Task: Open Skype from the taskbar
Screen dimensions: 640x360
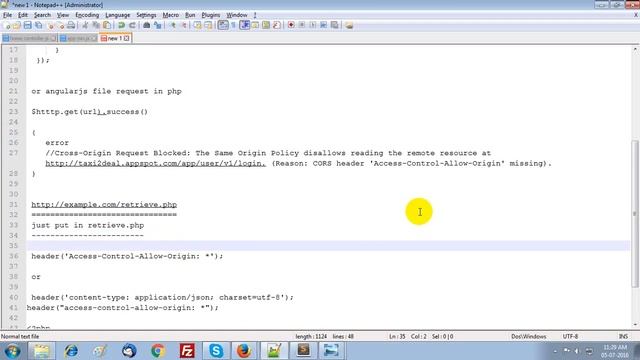Action: pyautogui.click(x=216, y=351)
